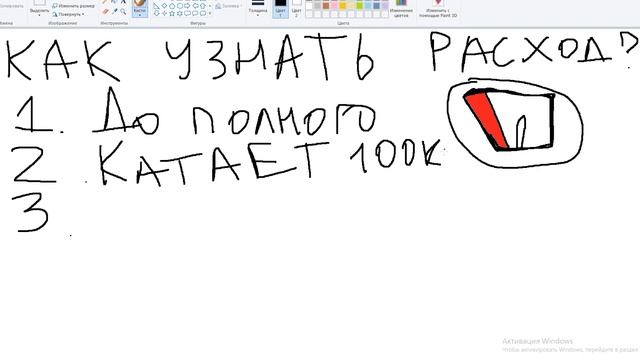Image resolution: width=640 pixels, height=360 pixels.
Task: Choose the right arrow shape
Action: 187,6
